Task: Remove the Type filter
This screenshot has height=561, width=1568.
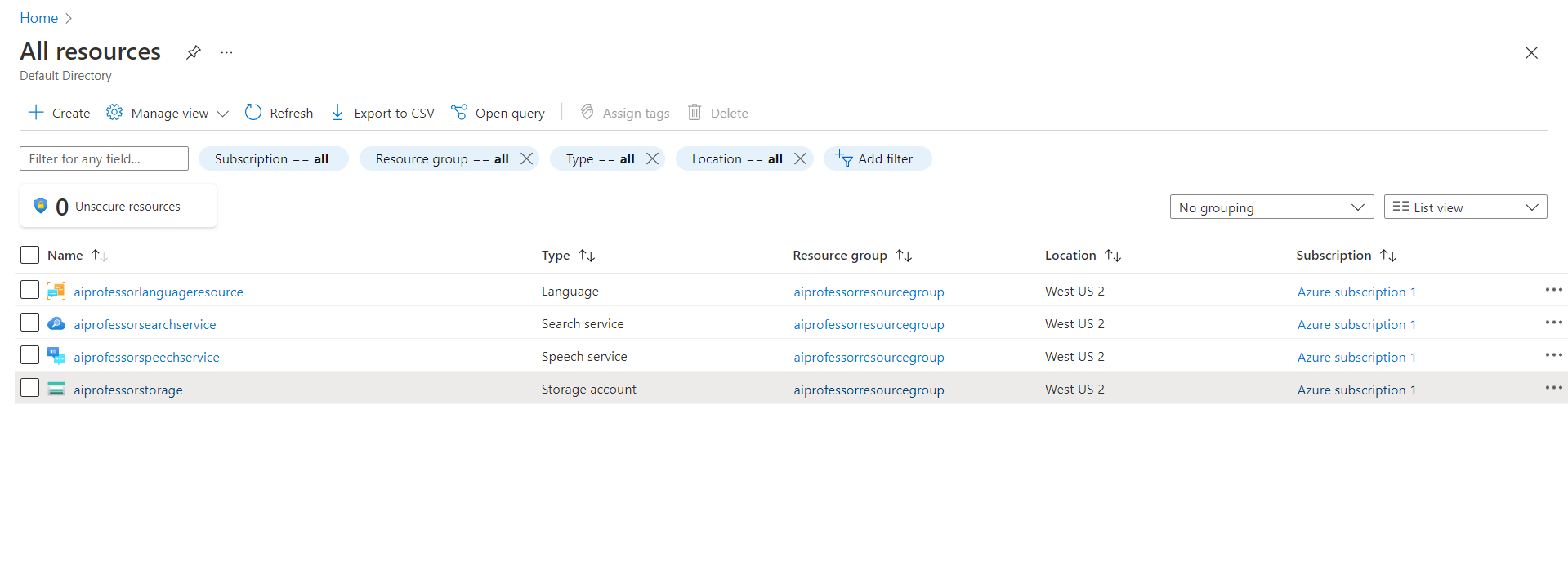Action: click(x=653, y=158)
